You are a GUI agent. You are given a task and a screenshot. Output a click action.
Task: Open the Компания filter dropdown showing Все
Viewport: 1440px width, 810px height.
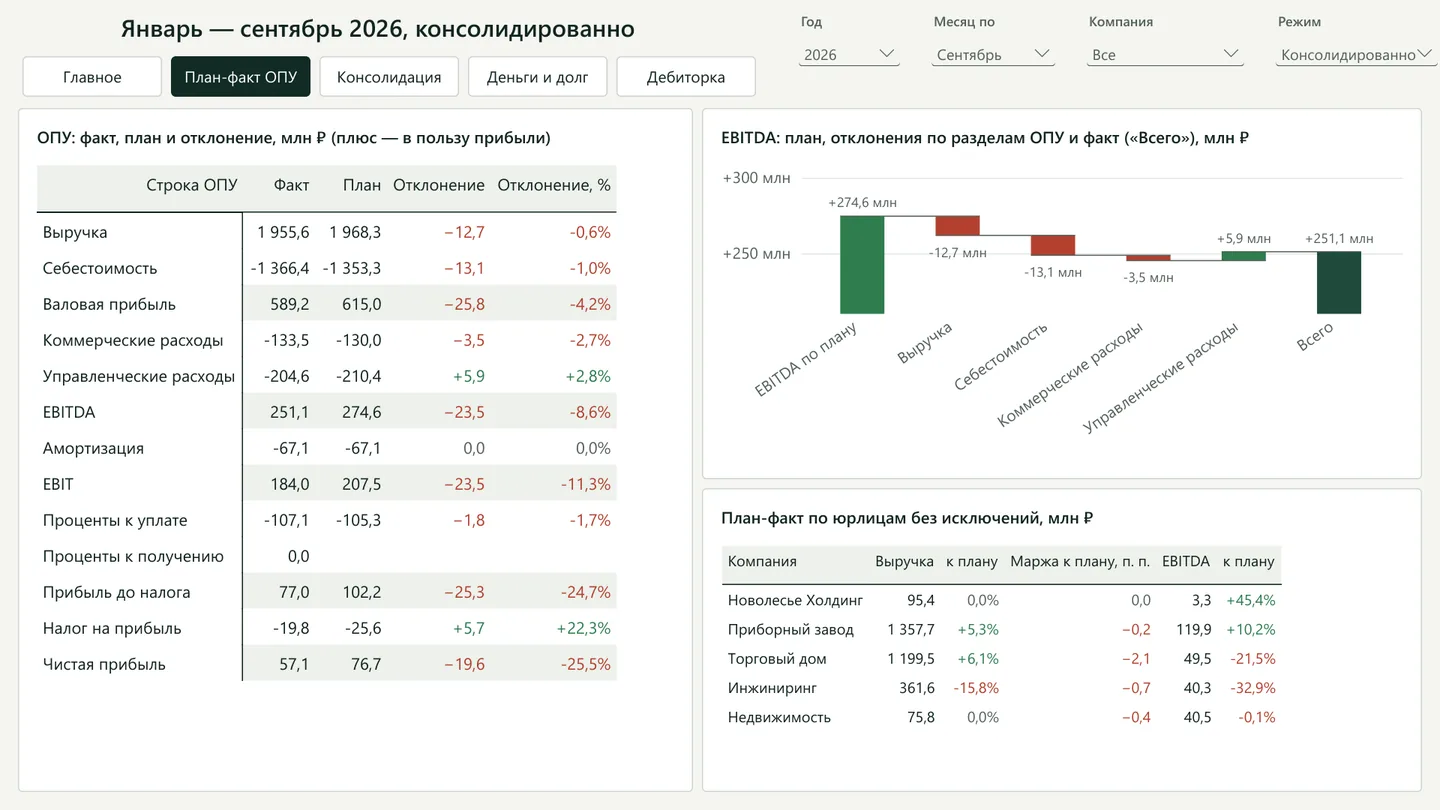click(1165, 55)
